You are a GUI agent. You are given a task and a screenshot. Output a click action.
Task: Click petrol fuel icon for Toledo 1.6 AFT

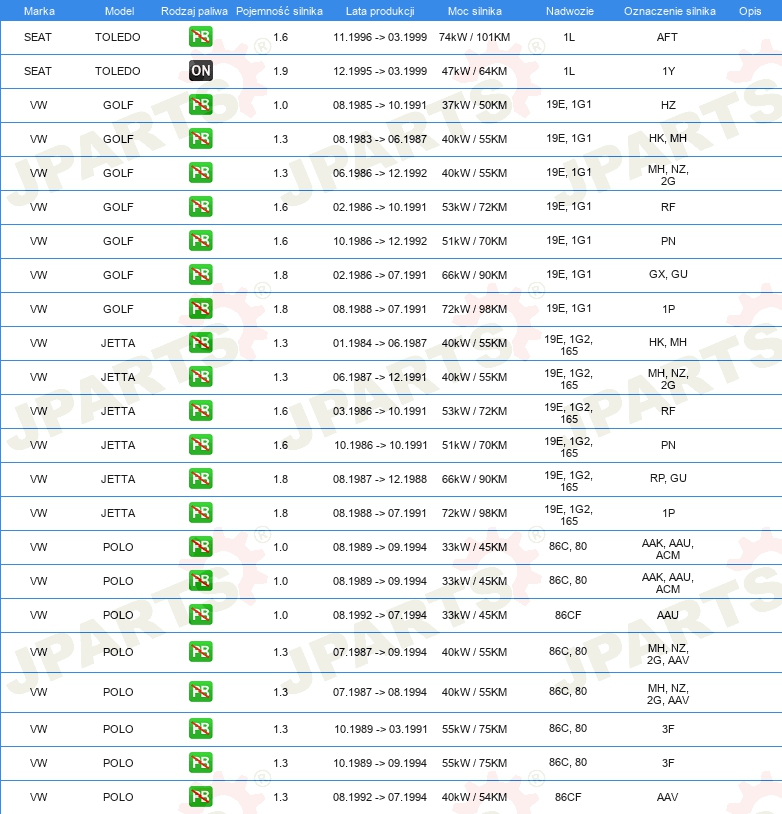[200, 37]
